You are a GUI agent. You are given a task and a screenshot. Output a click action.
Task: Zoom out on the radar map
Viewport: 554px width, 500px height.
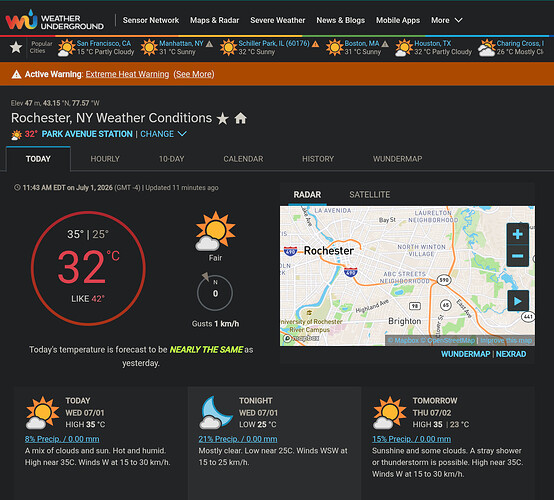pos(518,256)
